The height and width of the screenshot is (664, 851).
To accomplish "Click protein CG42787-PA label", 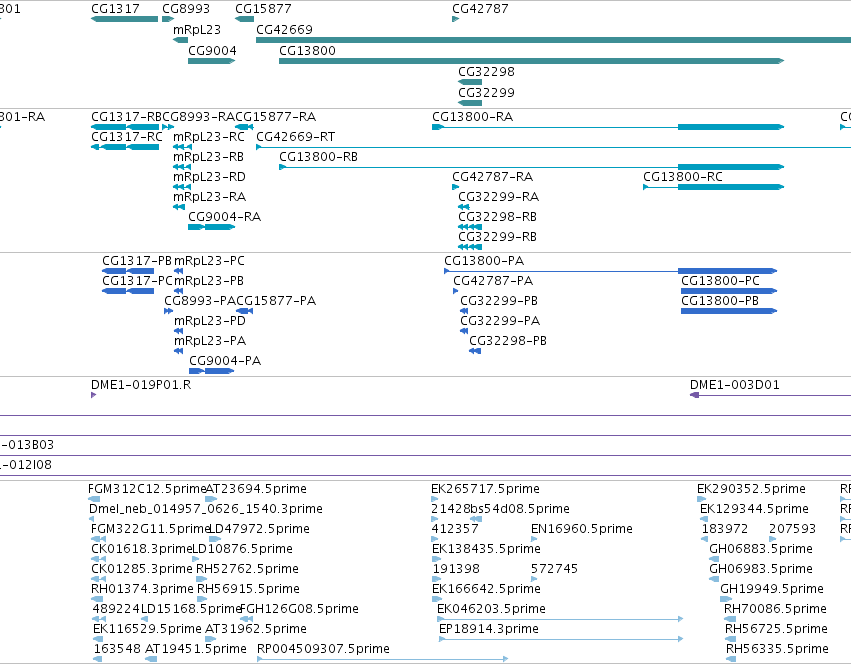I will 493,281.
